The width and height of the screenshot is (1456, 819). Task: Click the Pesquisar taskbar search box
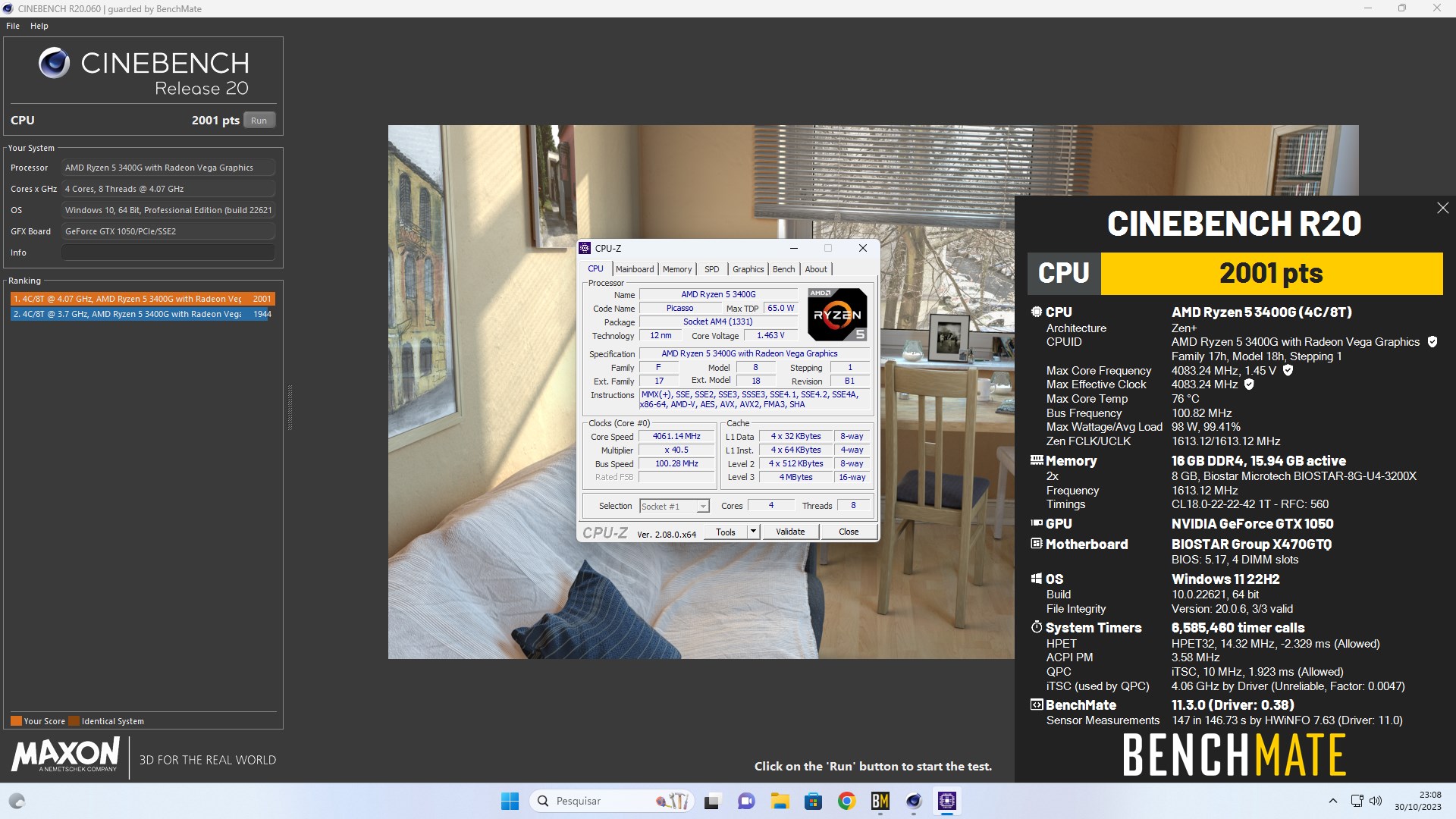[x=613, y=801]
